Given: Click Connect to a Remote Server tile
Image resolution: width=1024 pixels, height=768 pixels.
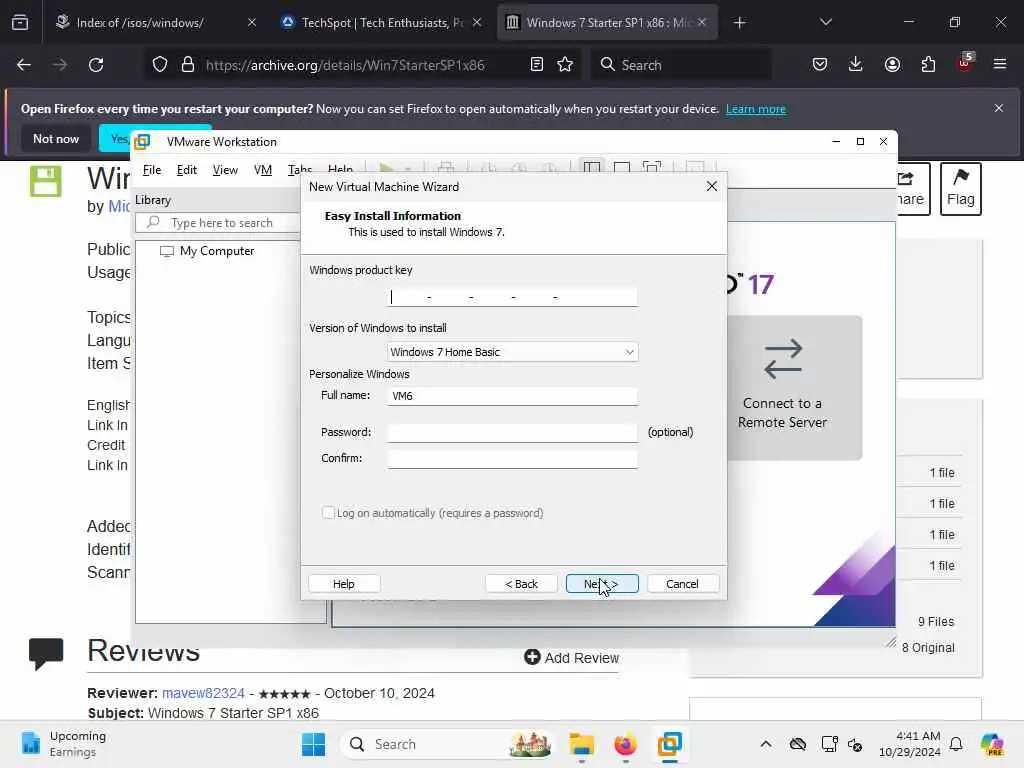Looking at the screenshot, I should 794,388.
